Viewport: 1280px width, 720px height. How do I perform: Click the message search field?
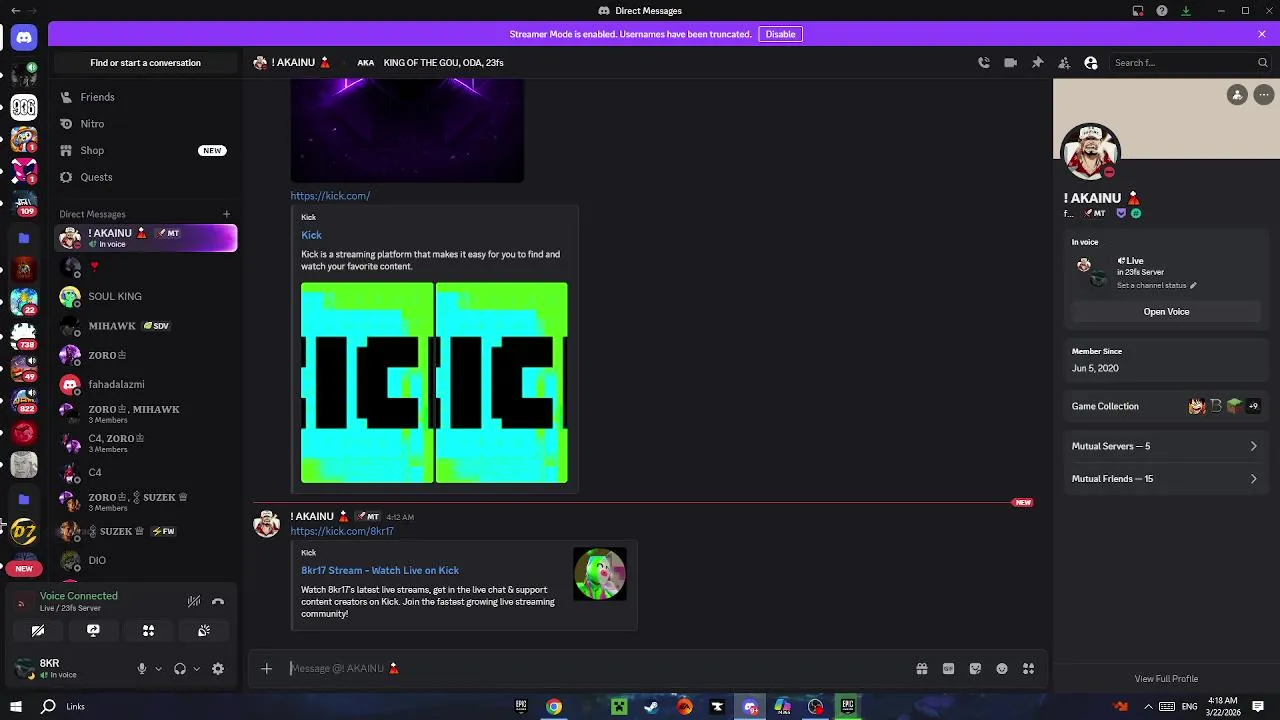1190,62
